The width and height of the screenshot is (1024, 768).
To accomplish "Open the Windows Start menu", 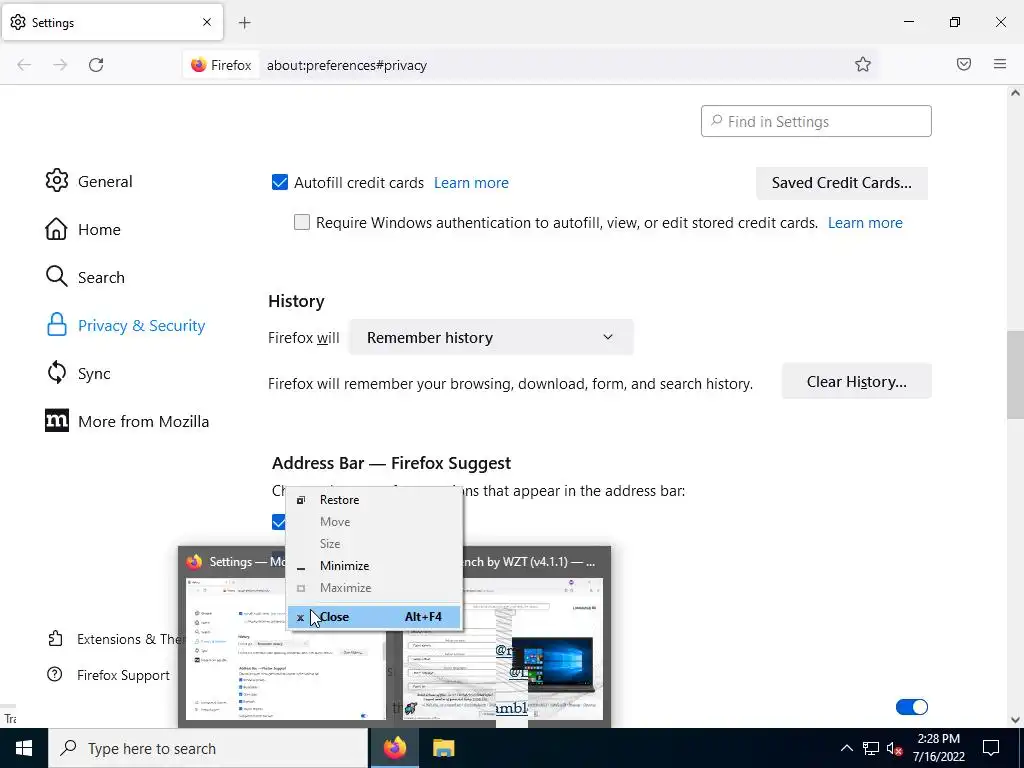I will tap(24, 748).
